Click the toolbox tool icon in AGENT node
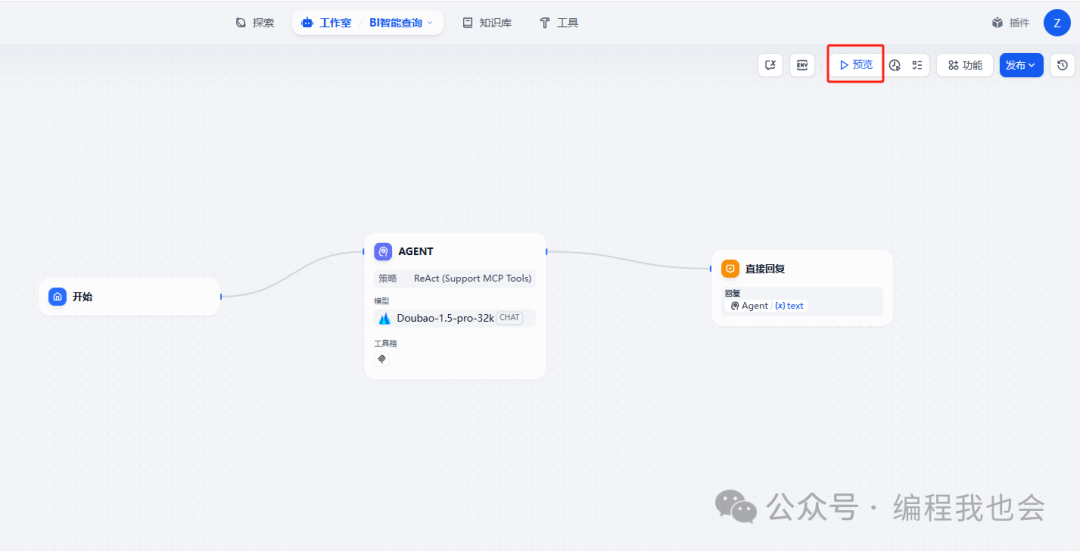Screen dimensions: 1080x551 point(382,359)
